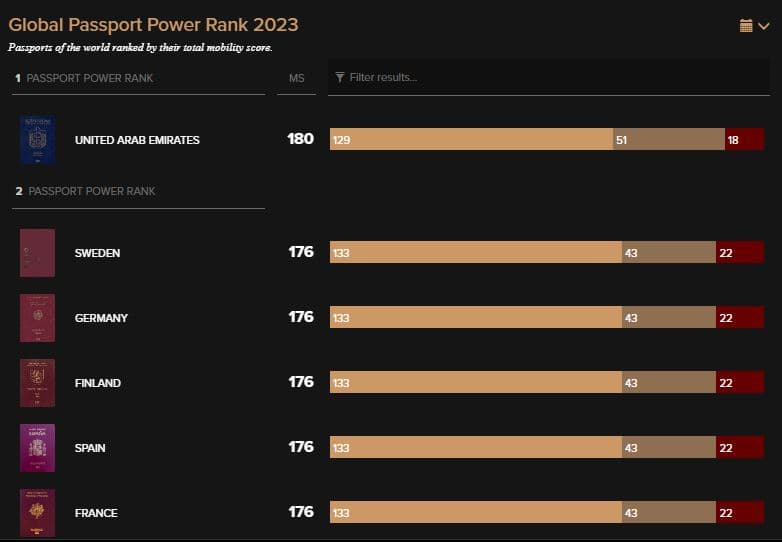Click the France passport cover image
The height and width of the screenshot is (542, 782).
point(37,513)
